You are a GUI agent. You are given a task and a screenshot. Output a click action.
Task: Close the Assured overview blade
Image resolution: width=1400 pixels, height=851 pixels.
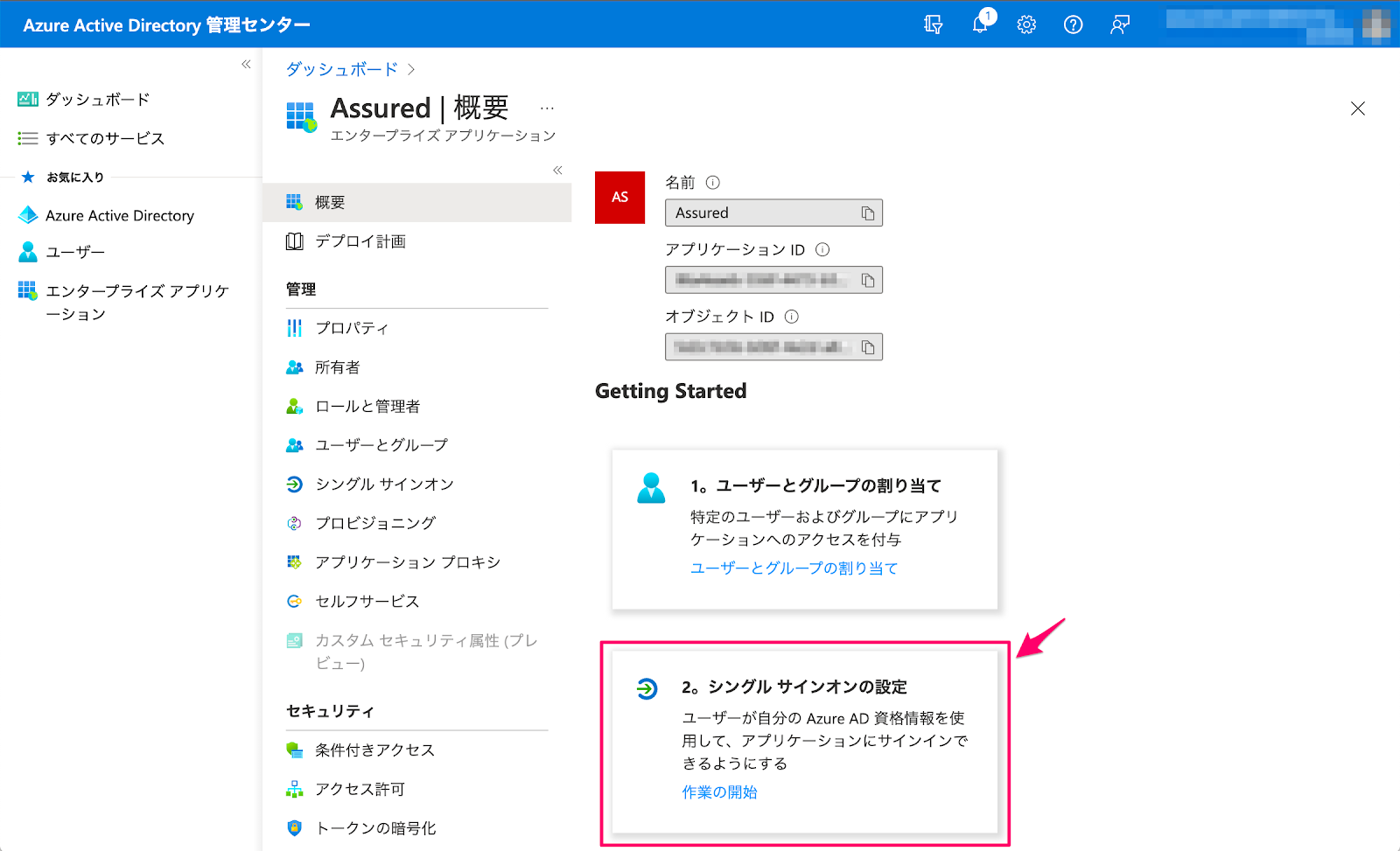click(x=1357, y=108)
